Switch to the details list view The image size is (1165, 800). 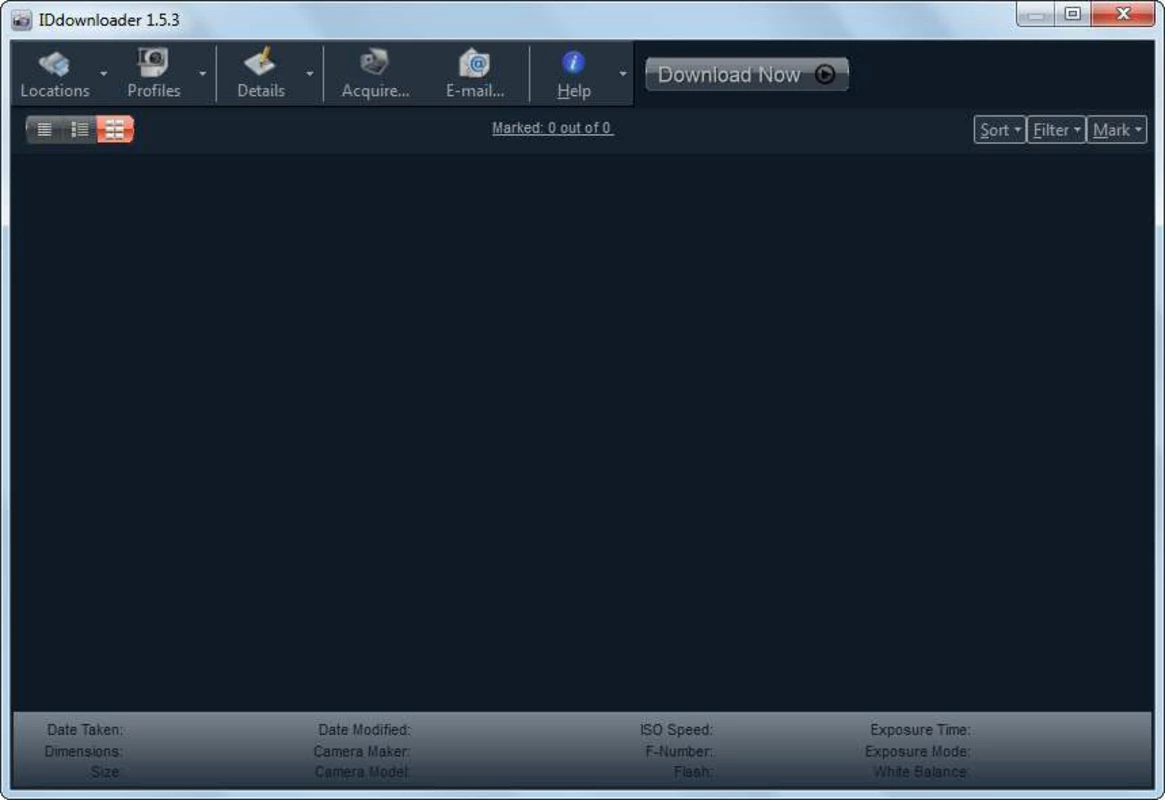coord(79,129)
